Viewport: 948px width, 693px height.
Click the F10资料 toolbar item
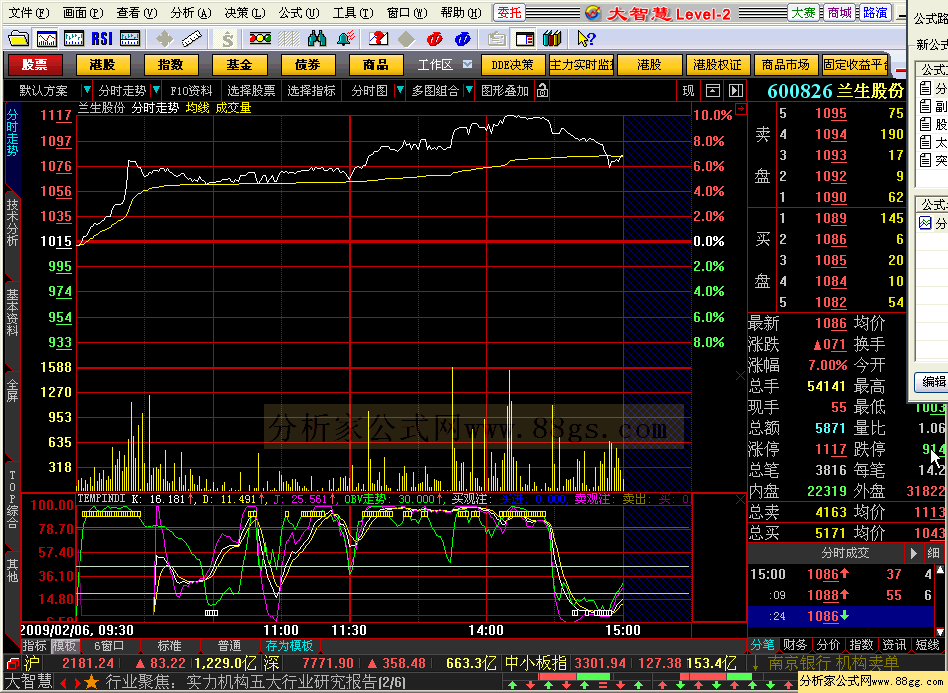(191, 91)
